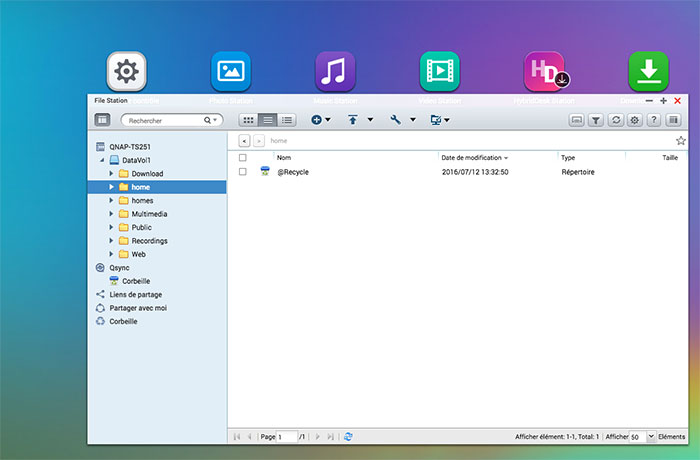The height and width of the screenshot is (460, 700).
Task: Expand the Public folder arrow
Action: pyautogui.click(x=111, y=227)
